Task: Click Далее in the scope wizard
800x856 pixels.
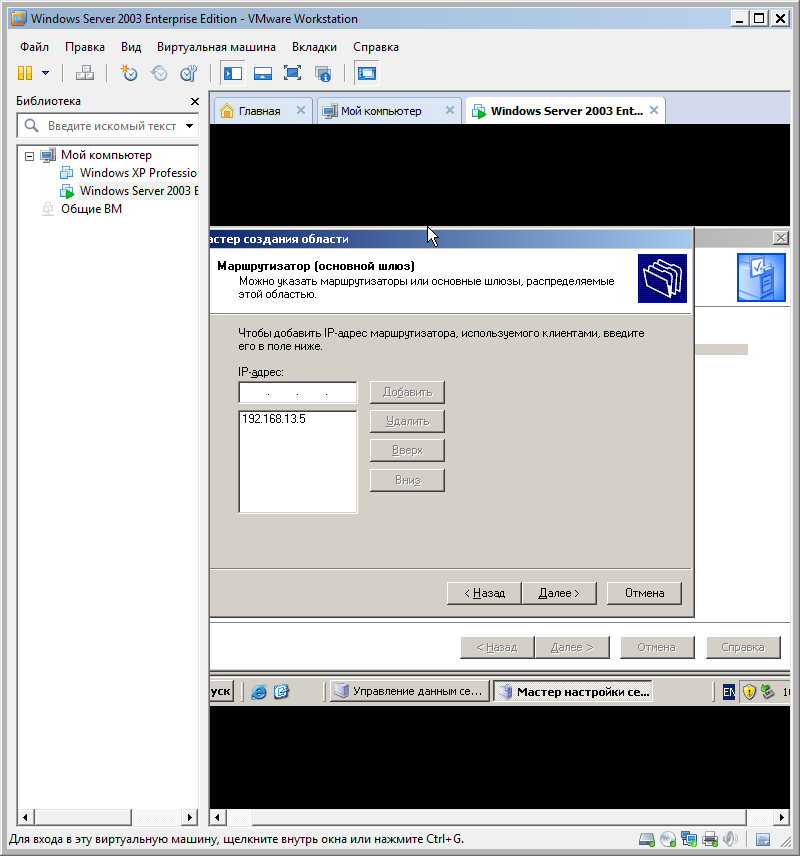Action: [x=559, y=593]
